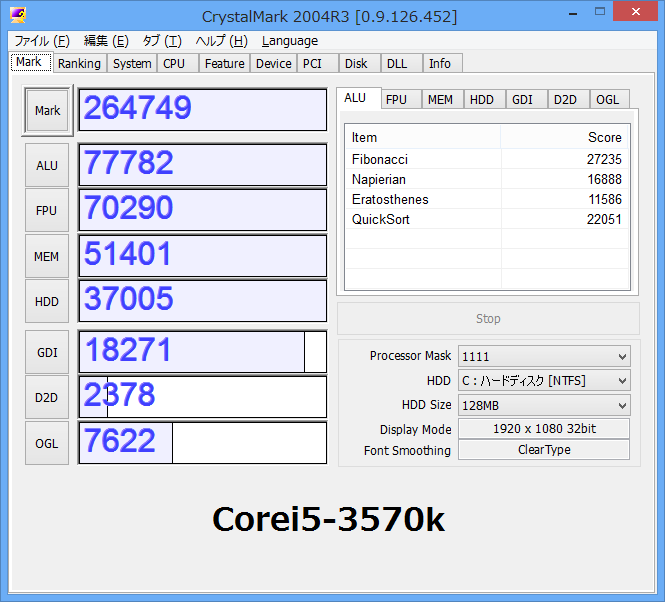Open the HDD drive selection dropdown

tap(544, 381)
